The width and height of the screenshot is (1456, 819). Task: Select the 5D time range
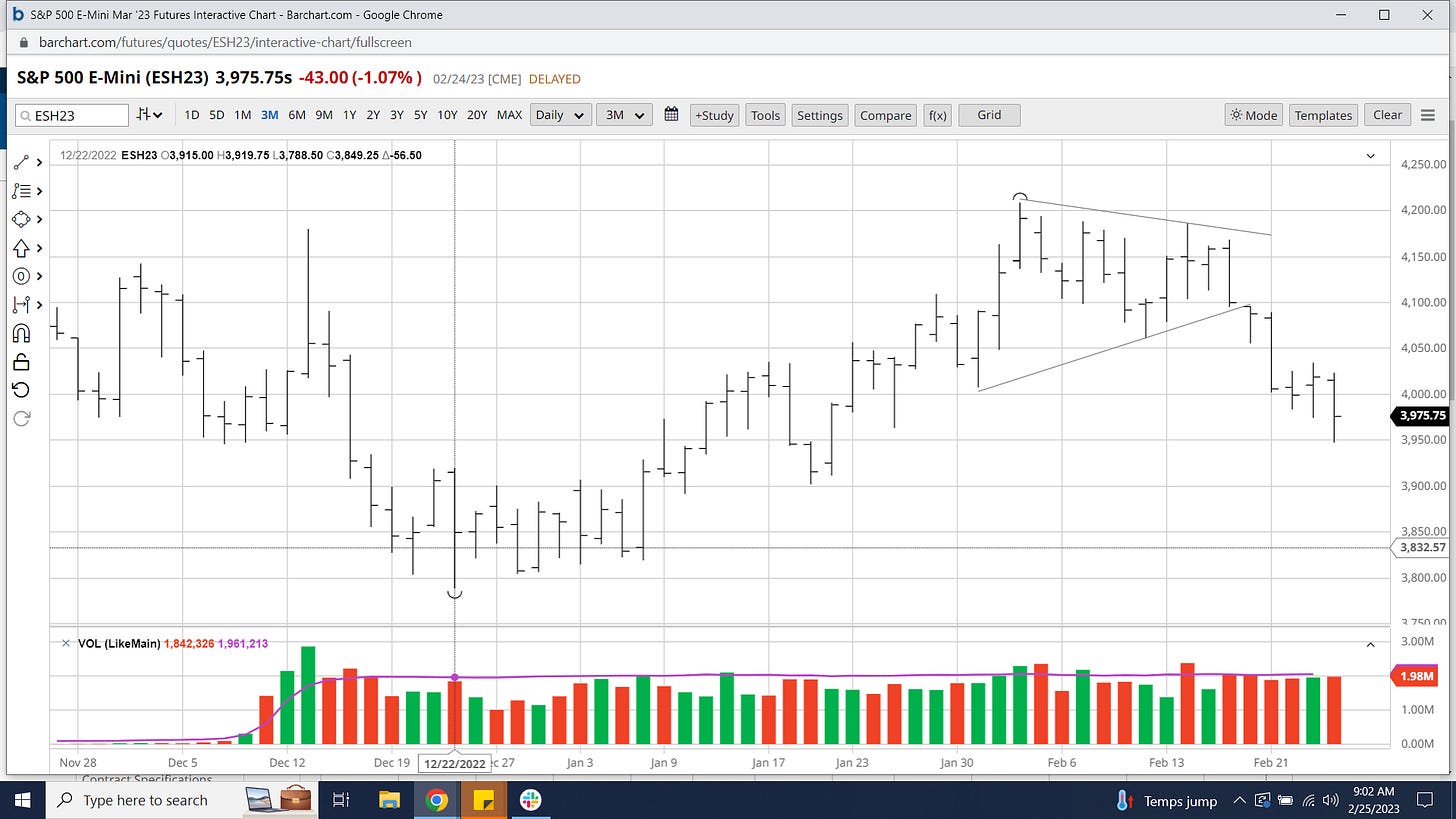click(217, 115)
